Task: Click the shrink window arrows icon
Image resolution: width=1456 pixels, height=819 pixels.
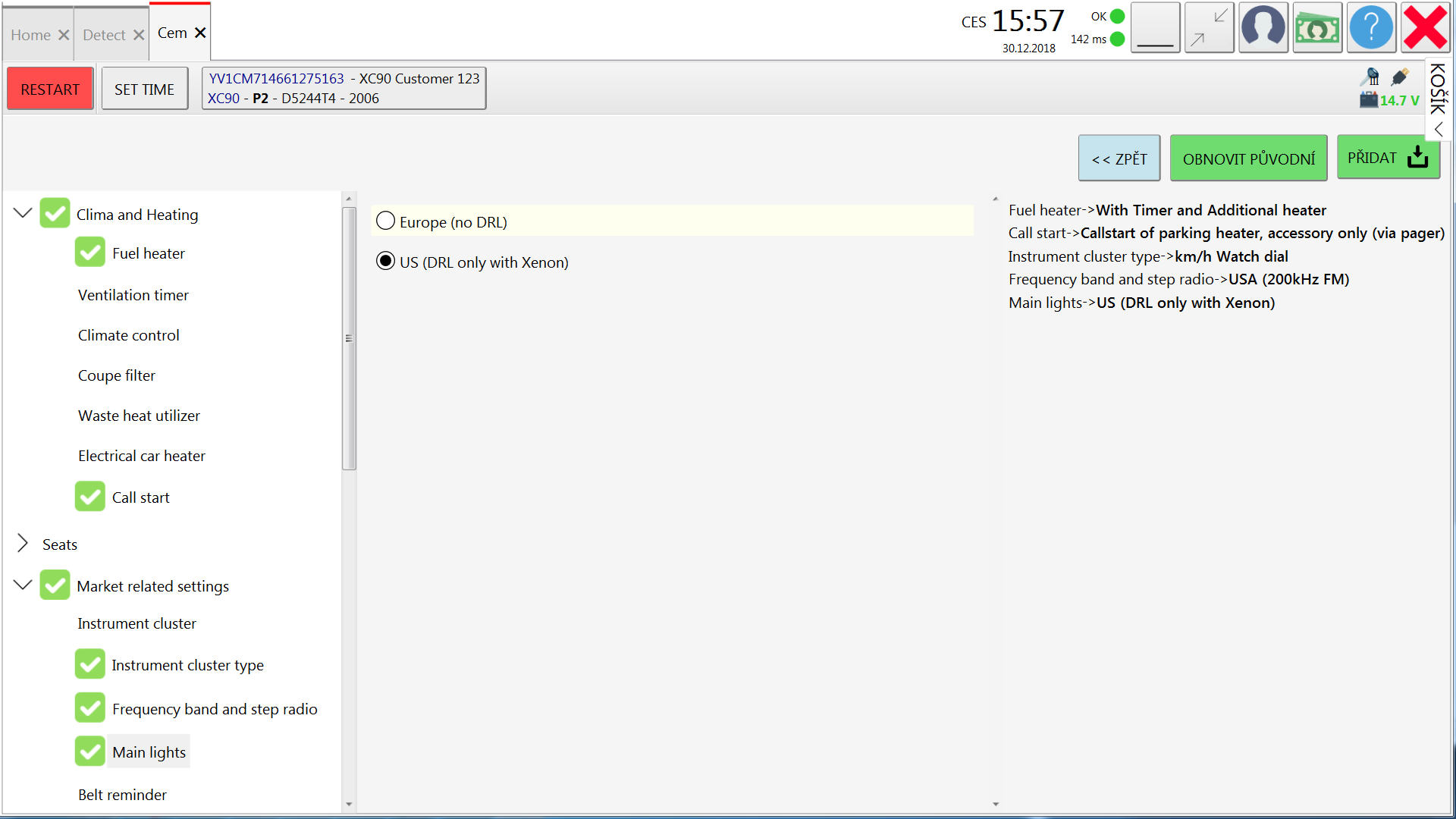Action: click(1209, 28)
